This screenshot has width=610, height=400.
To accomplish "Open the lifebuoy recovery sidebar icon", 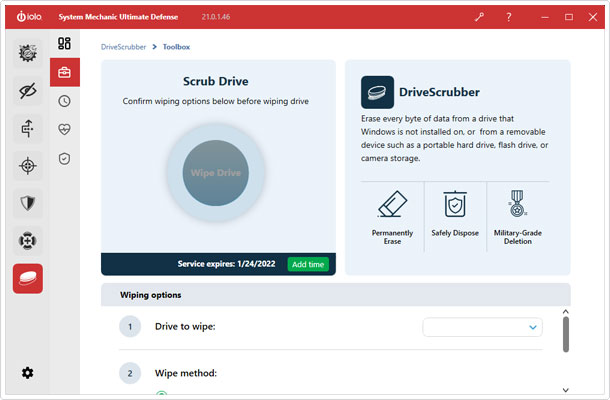I will point(28,241).
